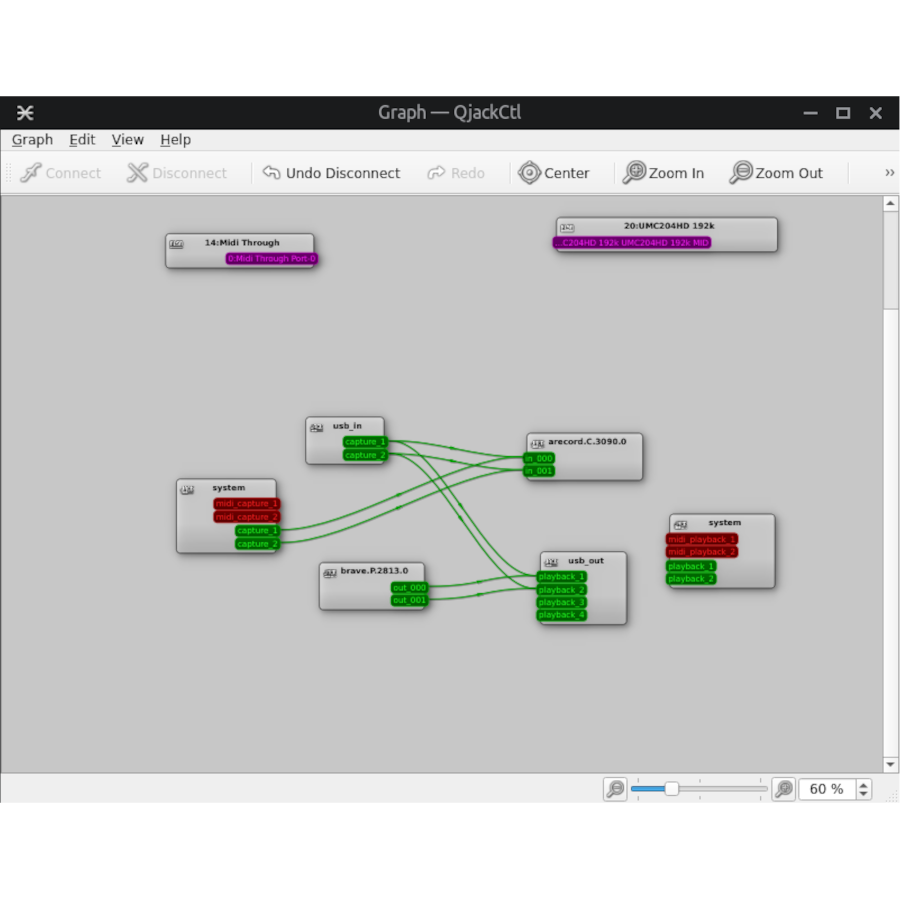Click the QjackCtl scissors icon in title bar
Image resolution: width=900 pixels, height=900 pixels.
tap(24, 112)
